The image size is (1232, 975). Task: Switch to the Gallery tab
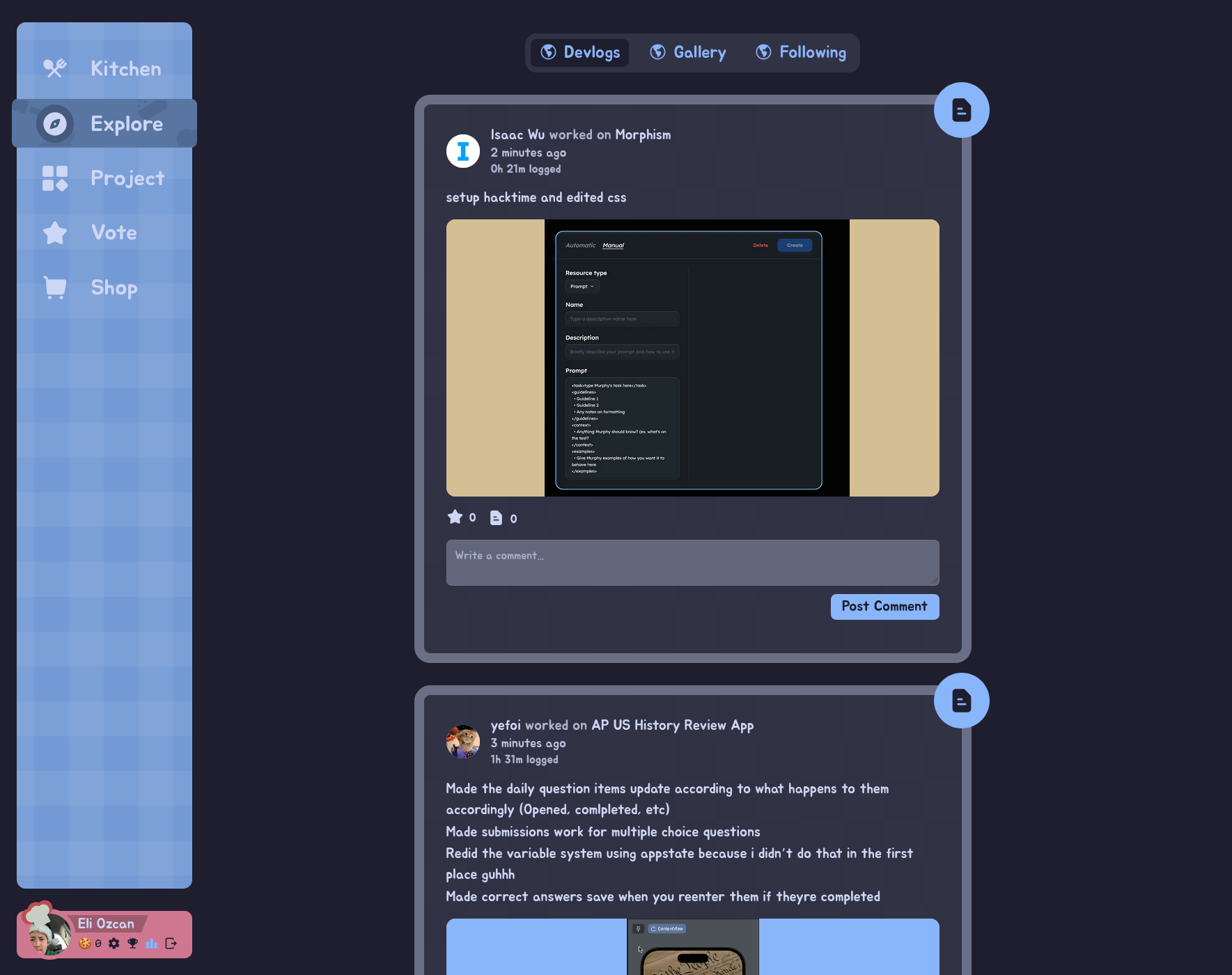point(688,53)
